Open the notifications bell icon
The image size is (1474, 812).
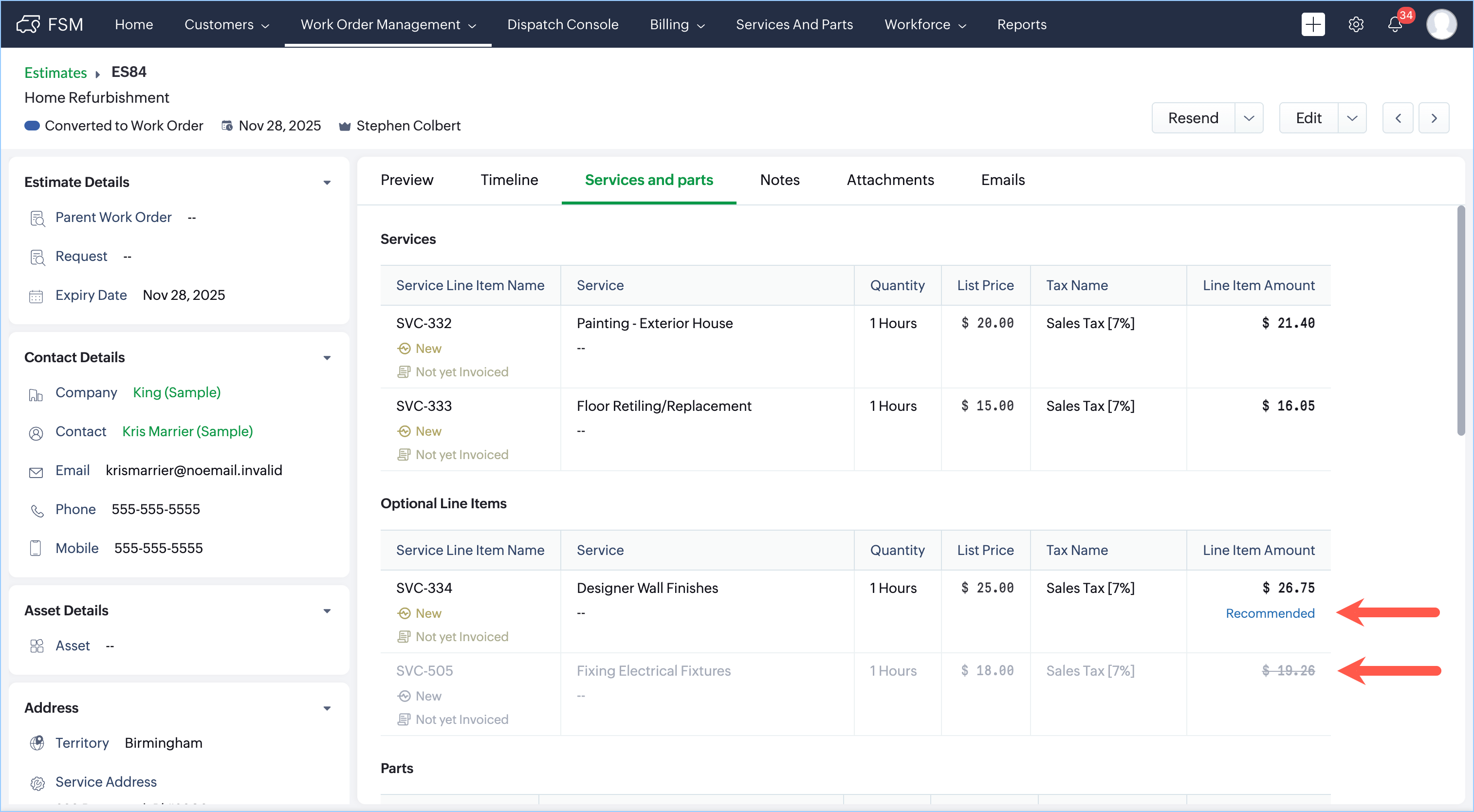tap(1395, 25)
